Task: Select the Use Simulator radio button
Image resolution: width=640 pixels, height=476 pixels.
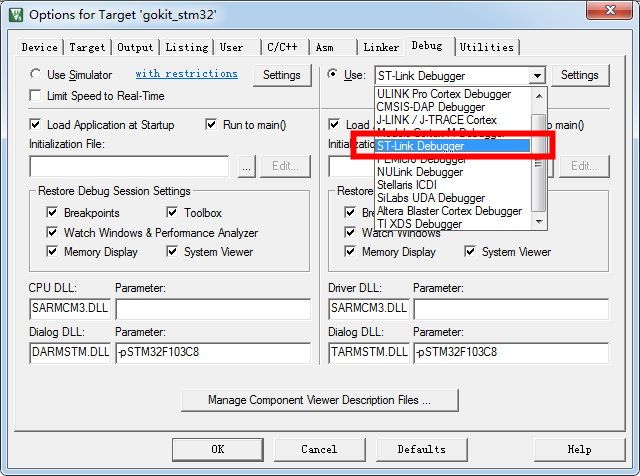Action: (x=37, y=75)
